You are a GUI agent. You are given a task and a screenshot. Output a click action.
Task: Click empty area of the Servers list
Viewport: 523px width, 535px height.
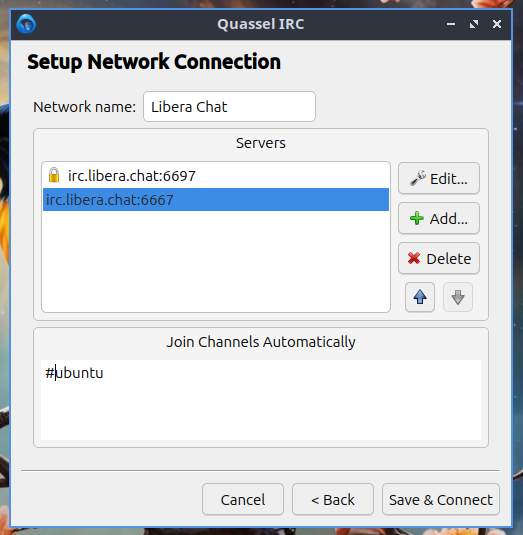coord(216,261)
